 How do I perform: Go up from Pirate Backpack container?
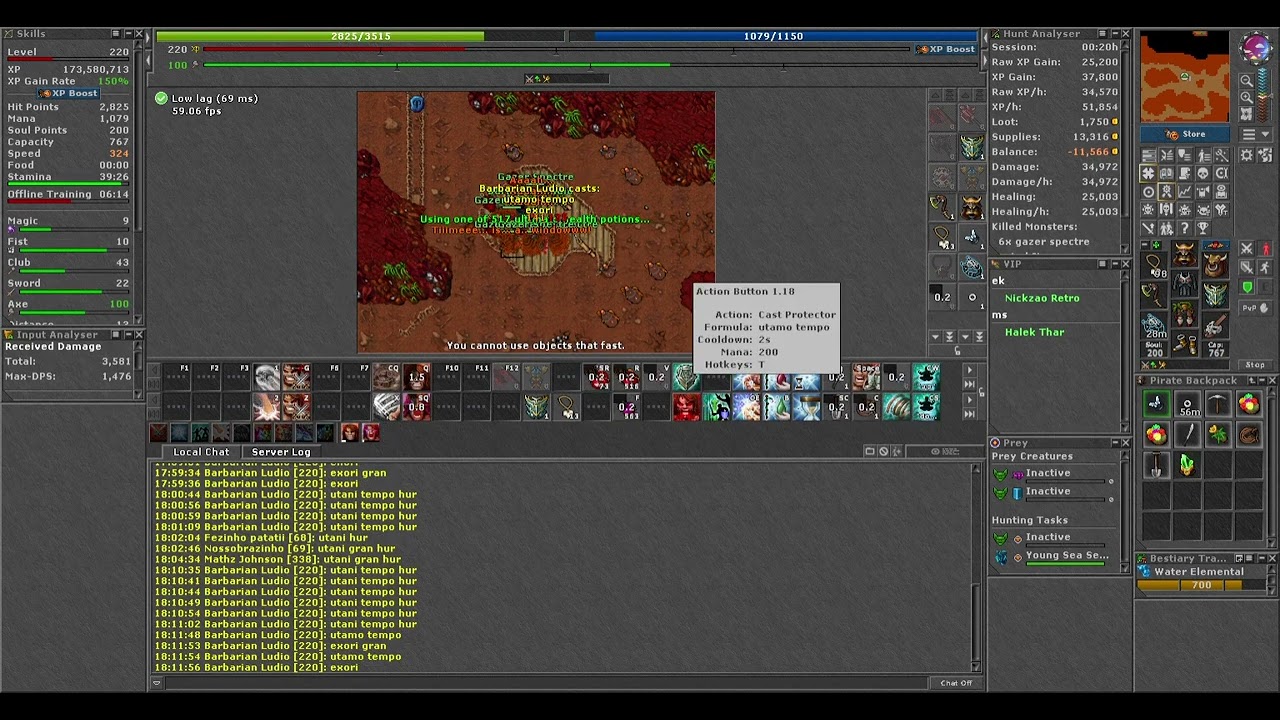(x=1252, y=380)
